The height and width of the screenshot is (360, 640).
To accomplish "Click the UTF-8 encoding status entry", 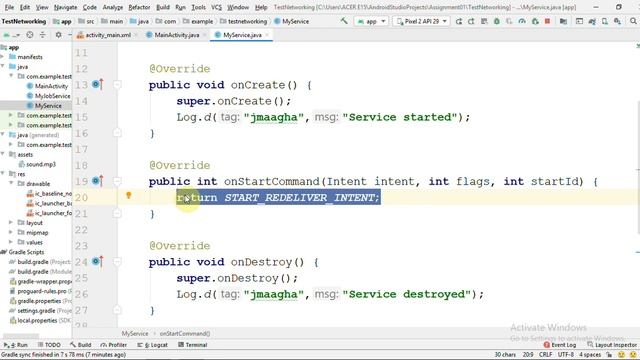I will click(x=566, y=354).
